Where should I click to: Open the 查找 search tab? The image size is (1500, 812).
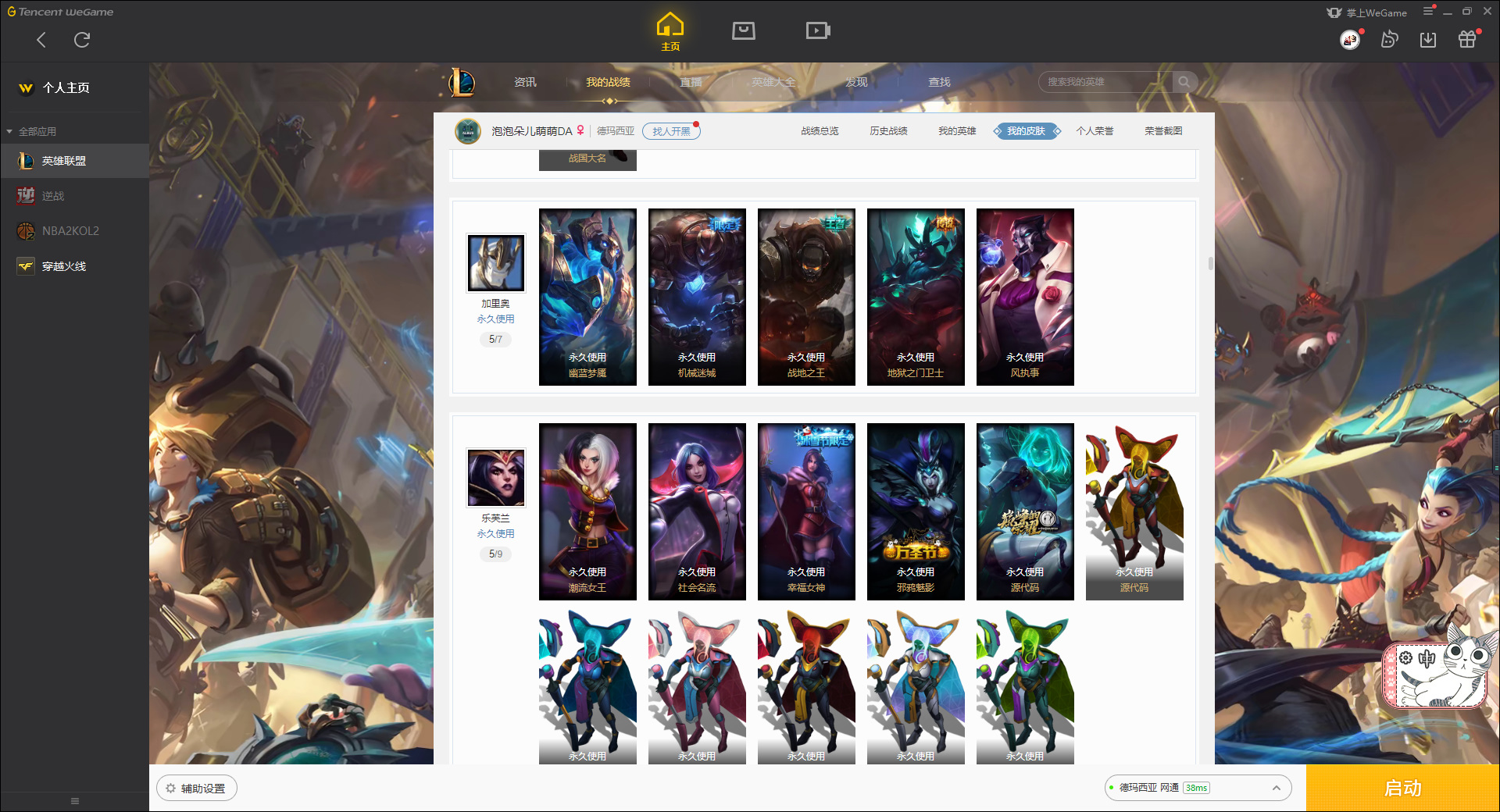[939, 82]
